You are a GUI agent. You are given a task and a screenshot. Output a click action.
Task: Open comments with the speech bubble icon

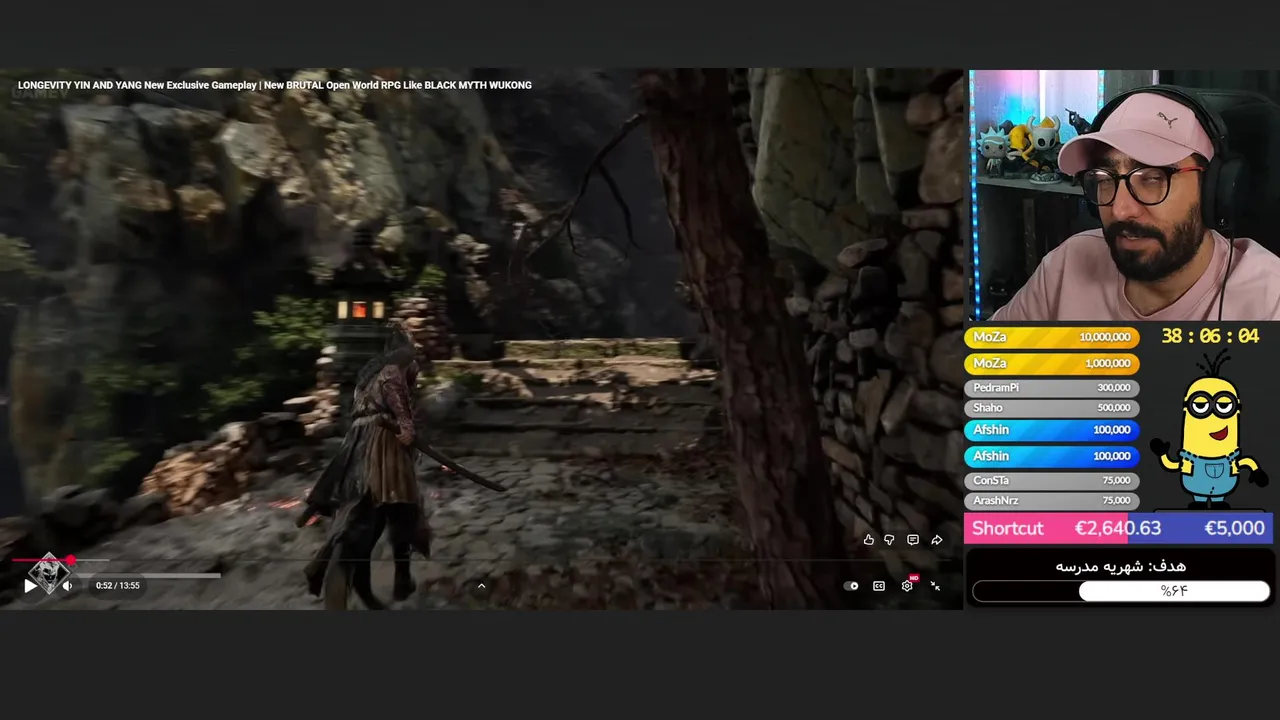pyautogui.click(x=913, y=540)
